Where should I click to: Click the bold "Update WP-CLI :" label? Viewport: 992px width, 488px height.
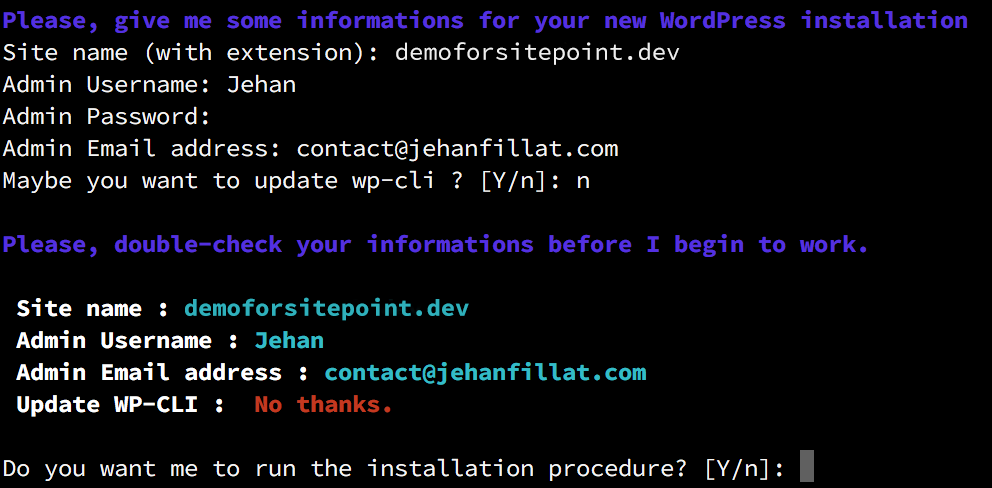121,404
